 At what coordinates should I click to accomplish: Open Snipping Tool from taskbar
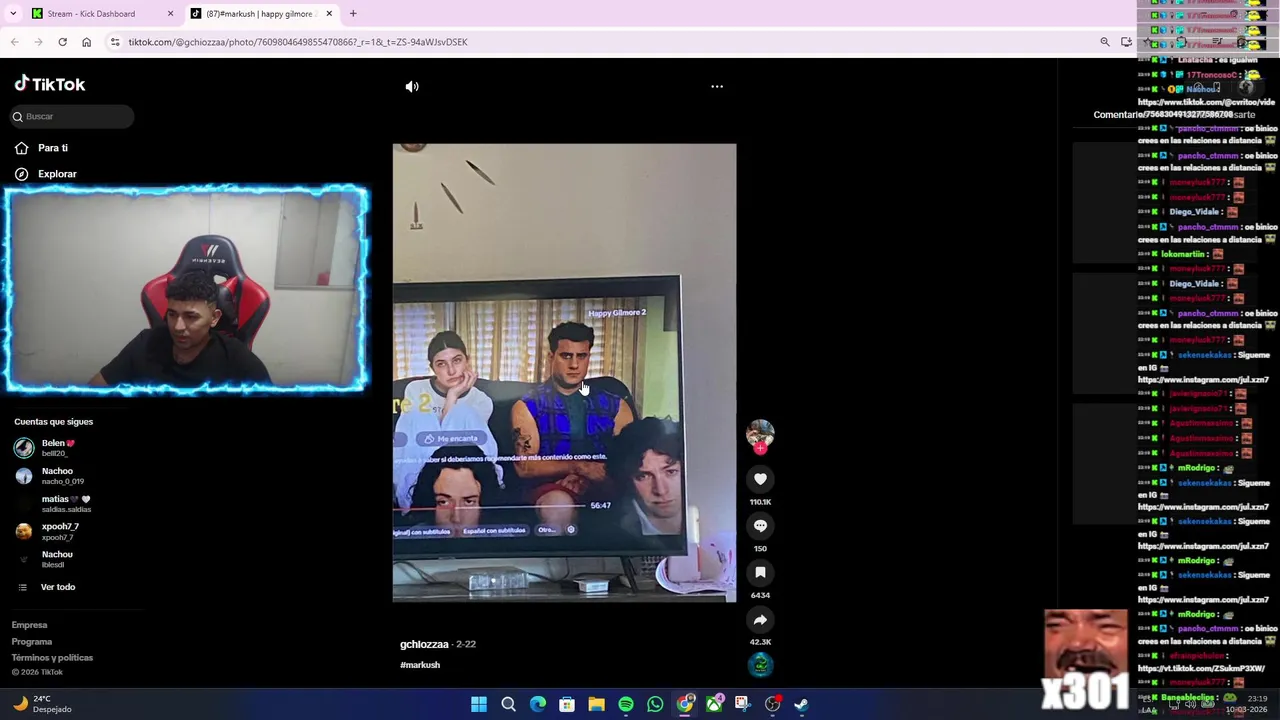[742, 704]
